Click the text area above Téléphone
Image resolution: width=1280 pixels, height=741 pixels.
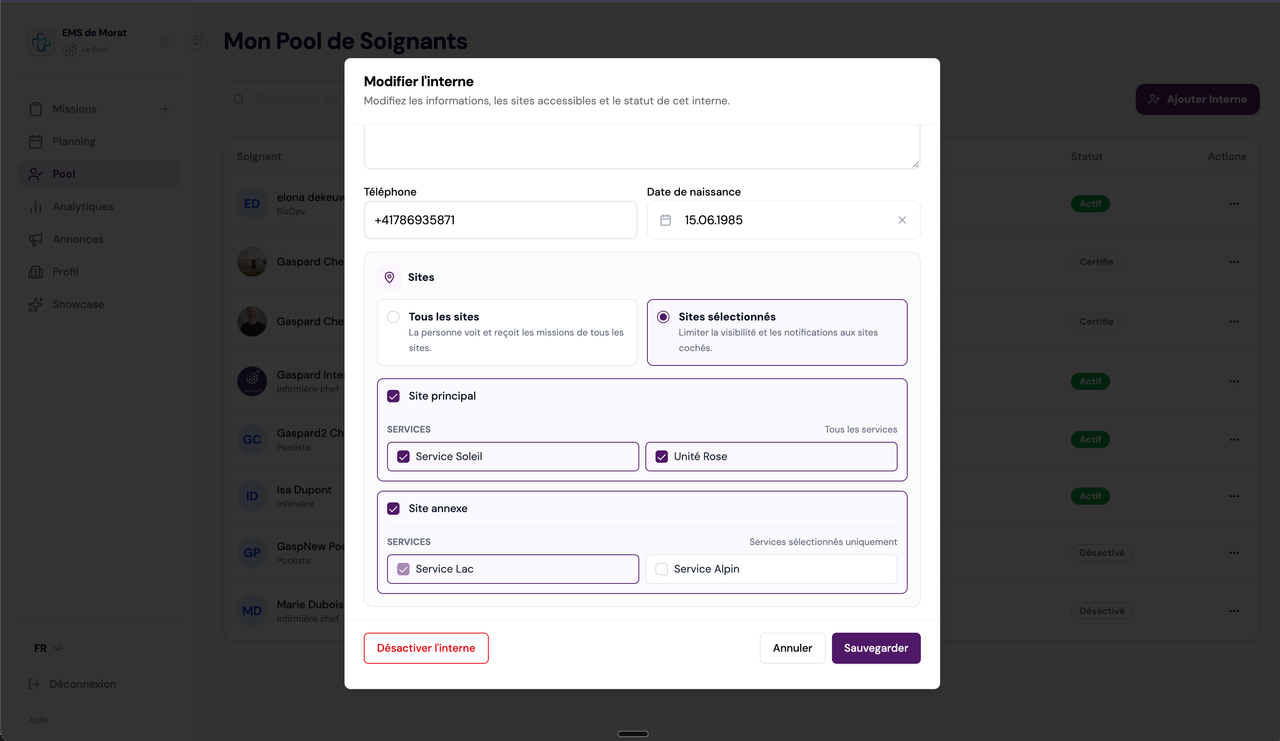642,147
